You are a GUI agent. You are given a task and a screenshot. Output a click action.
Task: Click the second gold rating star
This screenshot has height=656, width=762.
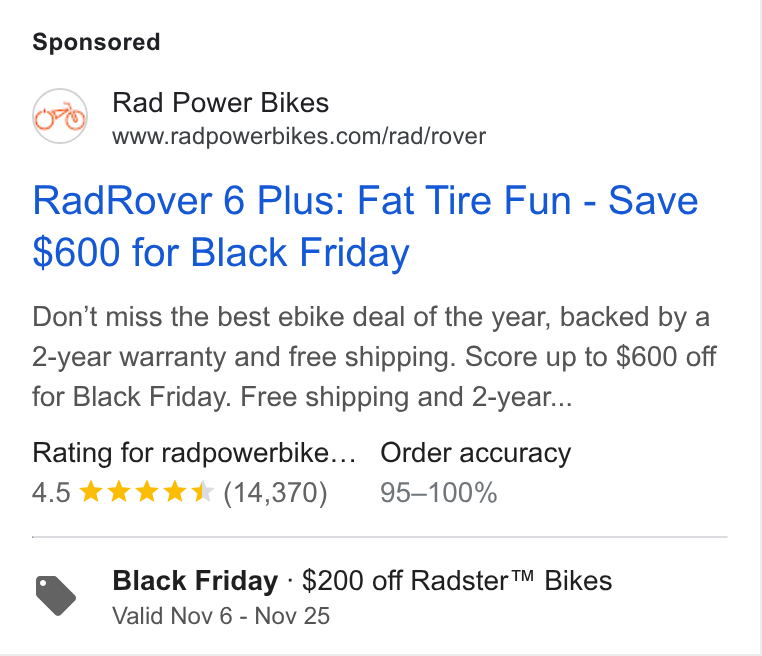tap(119, 492)
